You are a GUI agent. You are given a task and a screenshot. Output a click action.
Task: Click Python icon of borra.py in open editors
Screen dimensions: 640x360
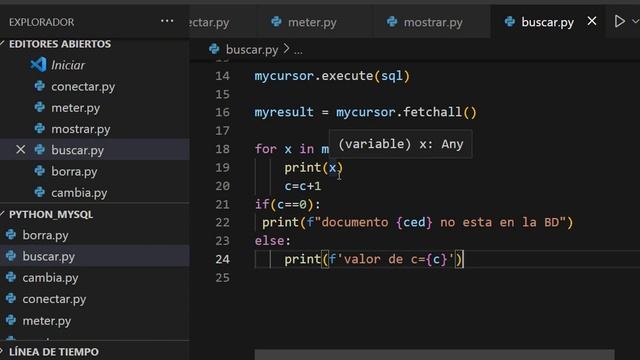pos(40,171)
